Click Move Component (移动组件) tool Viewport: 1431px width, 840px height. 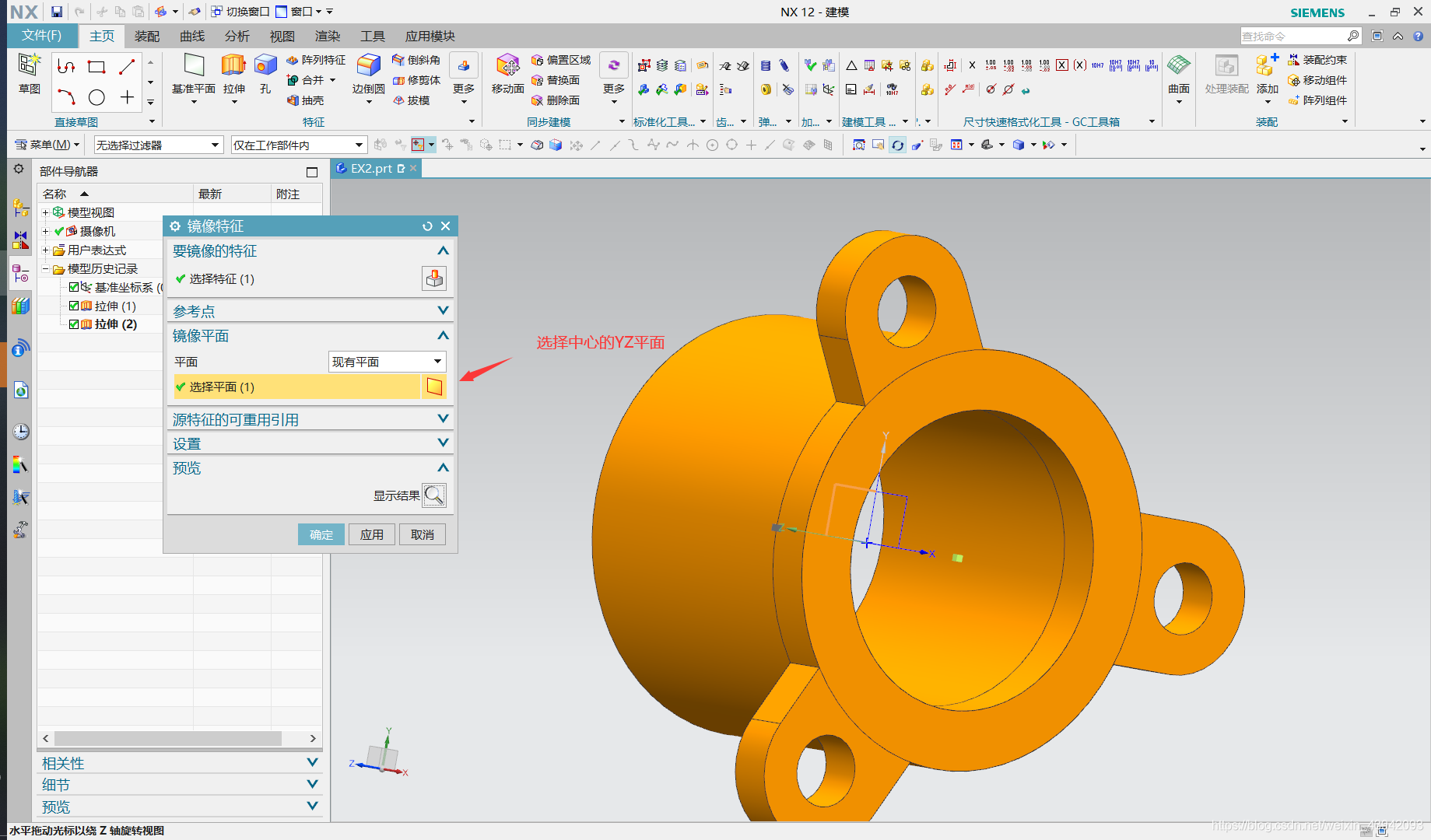1317,80
